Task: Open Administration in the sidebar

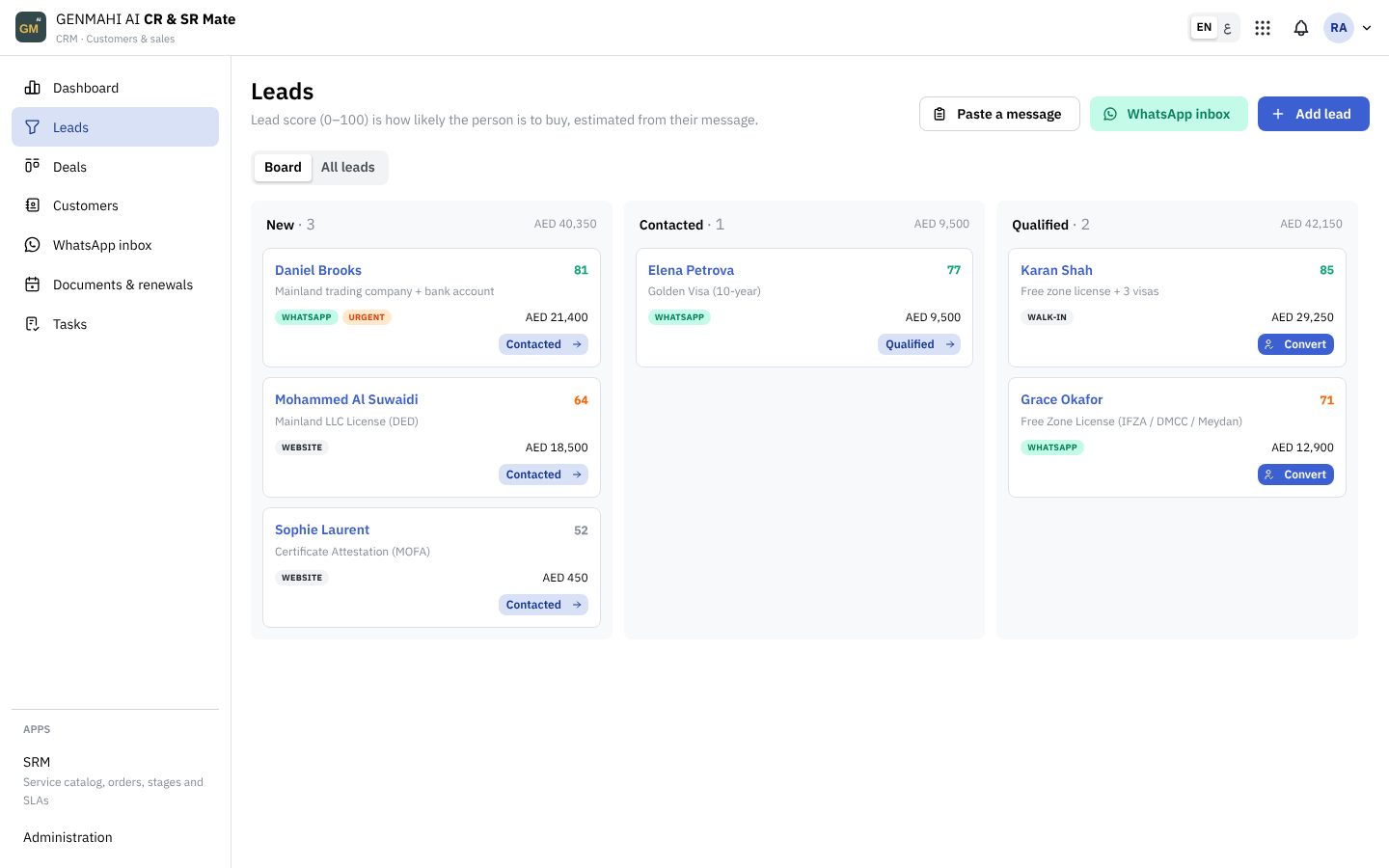Action: (x=115, y=837)
